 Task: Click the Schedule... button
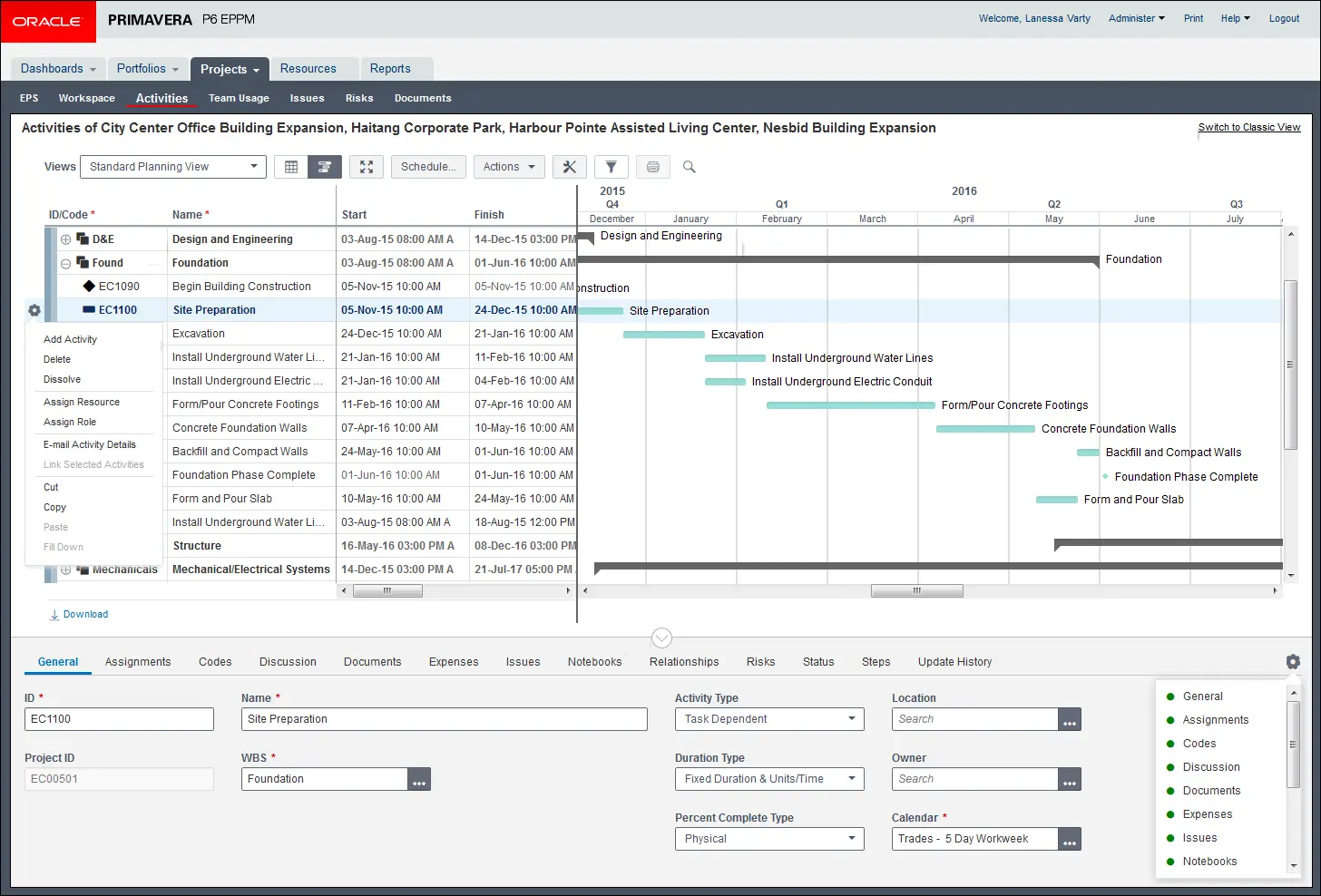(428, 167)
